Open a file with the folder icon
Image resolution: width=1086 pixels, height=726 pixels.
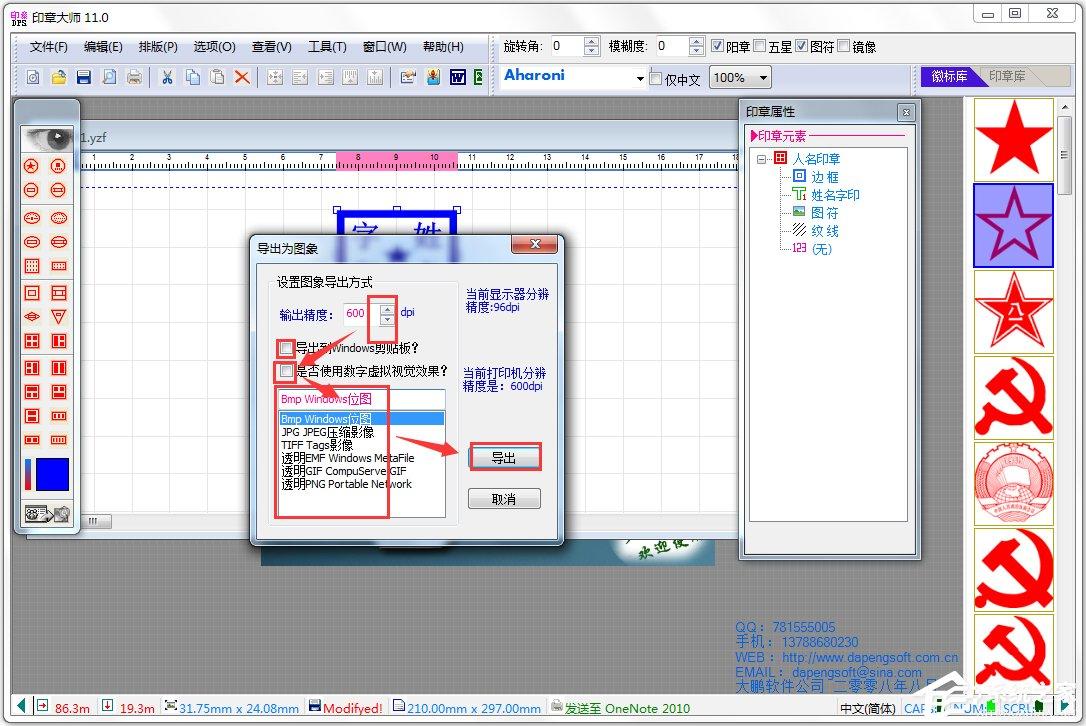[59, 77]
